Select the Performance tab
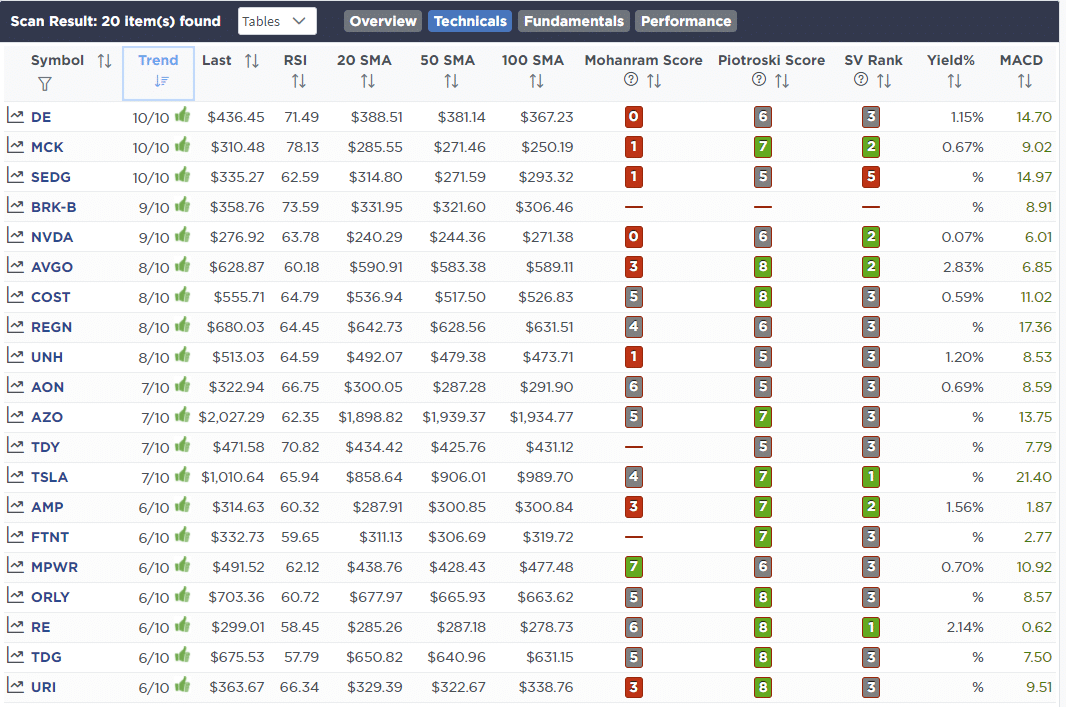 (685, 21)
